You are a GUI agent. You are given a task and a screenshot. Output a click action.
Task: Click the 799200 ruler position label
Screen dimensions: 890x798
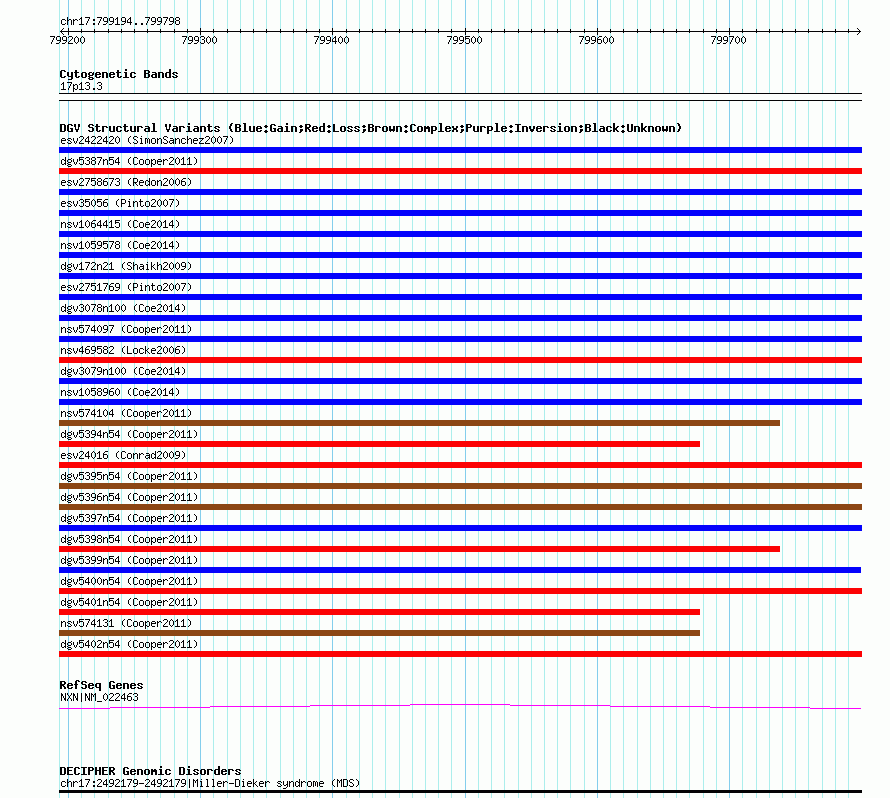(68, 40)
